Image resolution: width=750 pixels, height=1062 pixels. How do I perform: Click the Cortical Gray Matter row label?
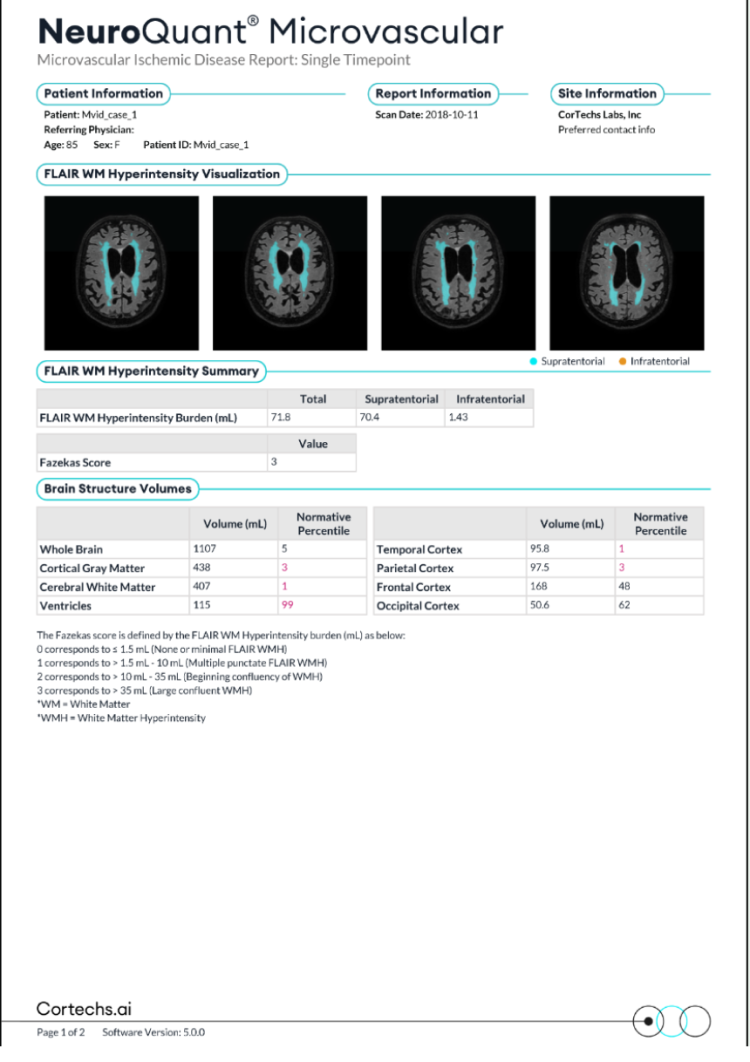pos(92,568)
